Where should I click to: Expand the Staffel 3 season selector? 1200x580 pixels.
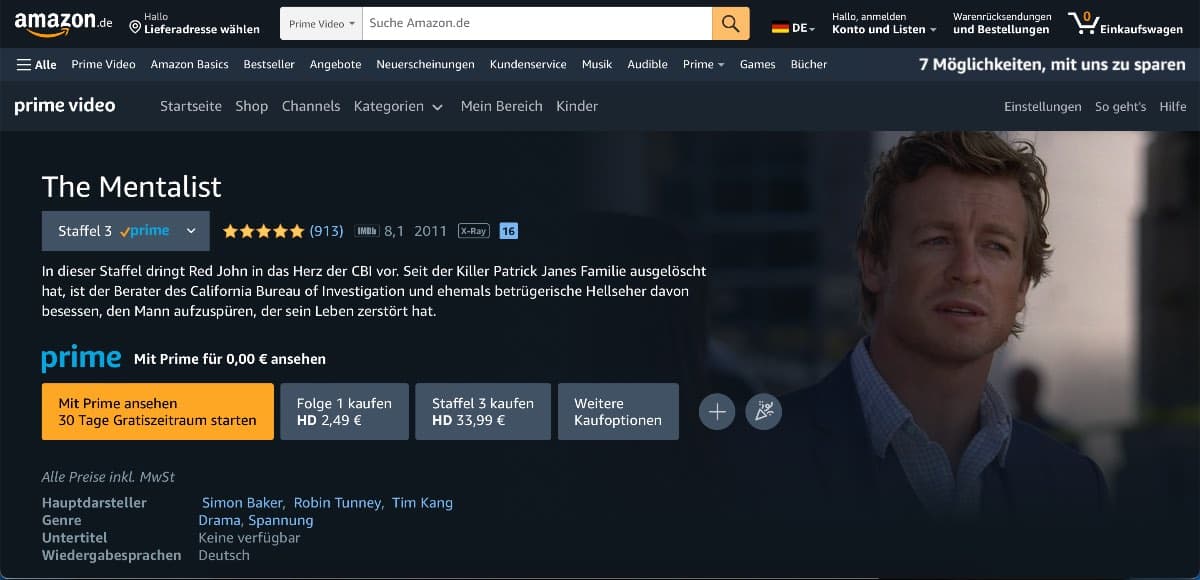[126, 231]
